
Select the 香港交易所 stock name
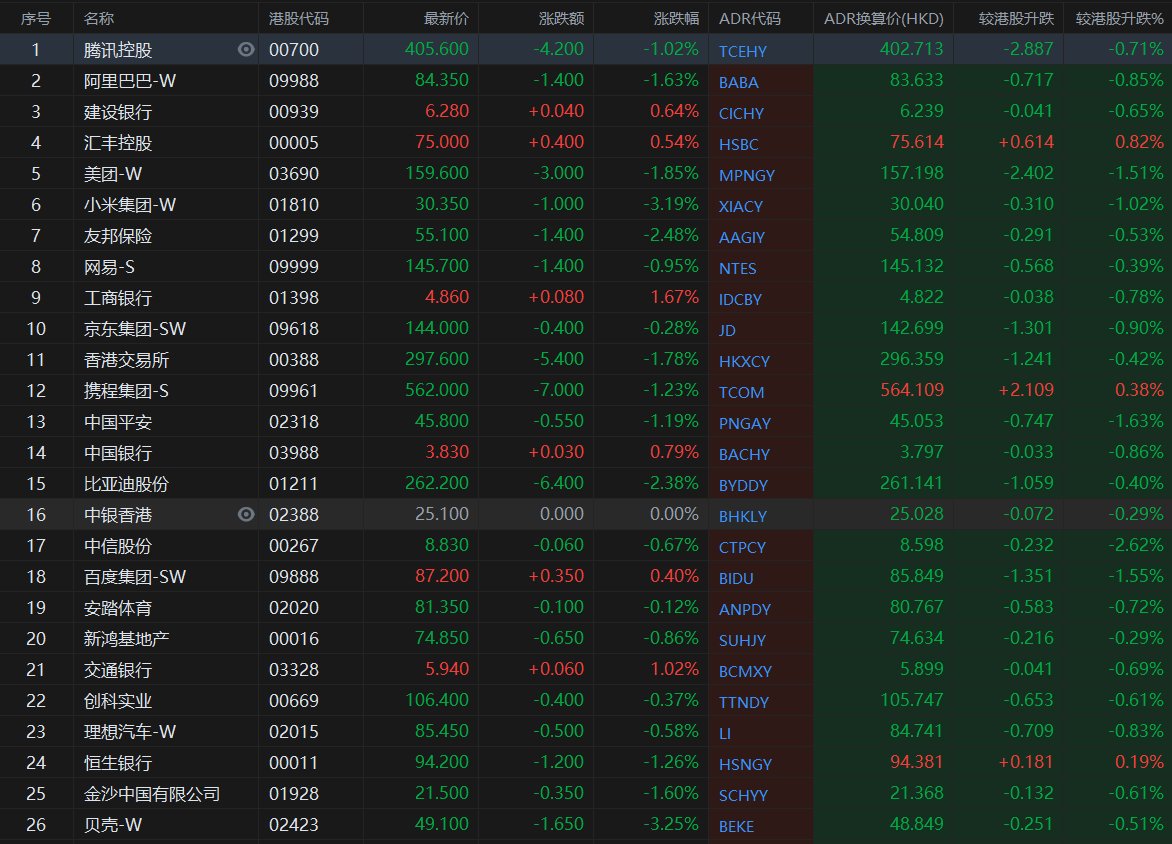(x=126, y=360)
